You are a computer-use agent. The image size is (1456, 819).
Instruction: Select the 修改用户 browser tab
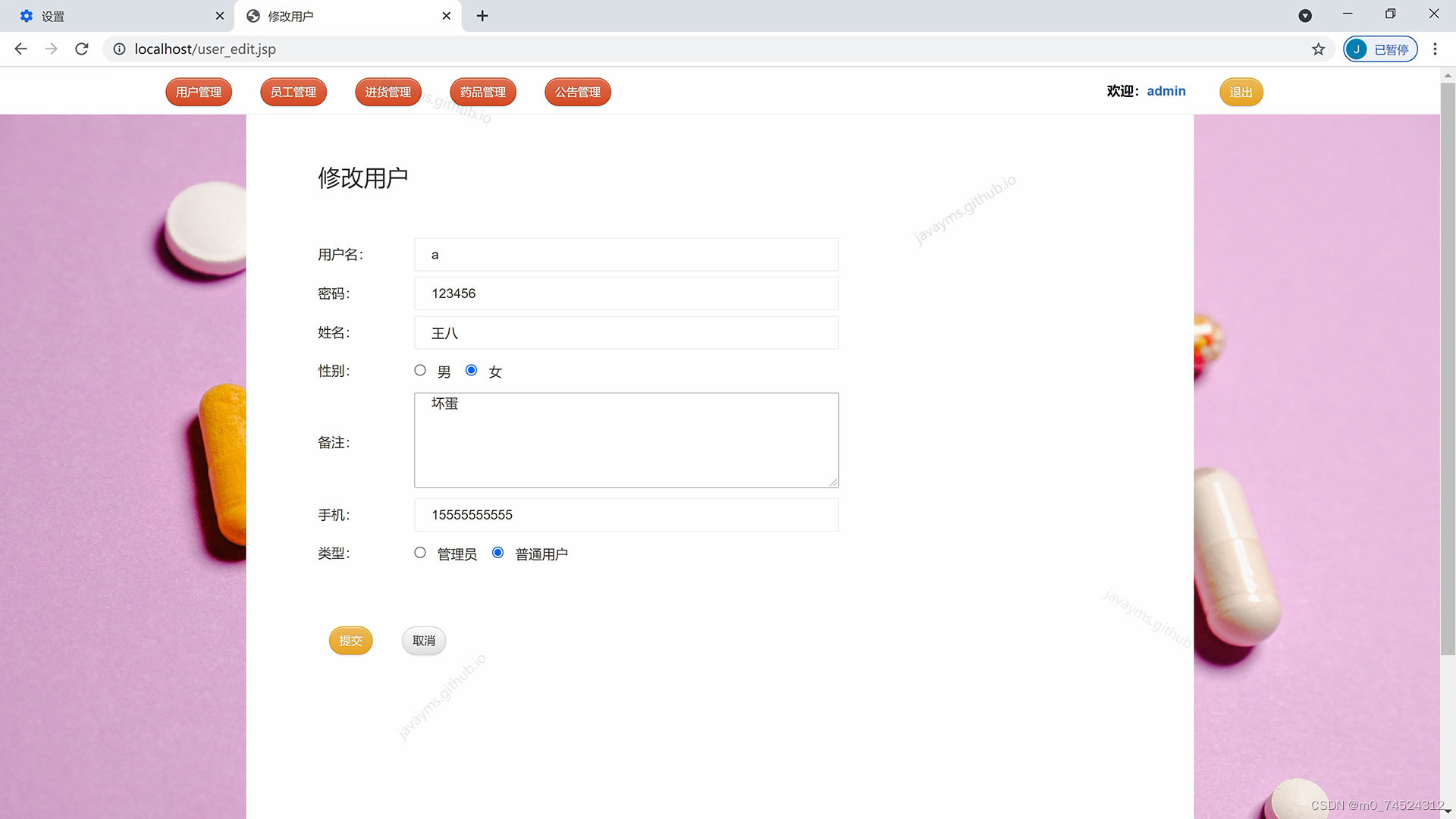point(348,16)
